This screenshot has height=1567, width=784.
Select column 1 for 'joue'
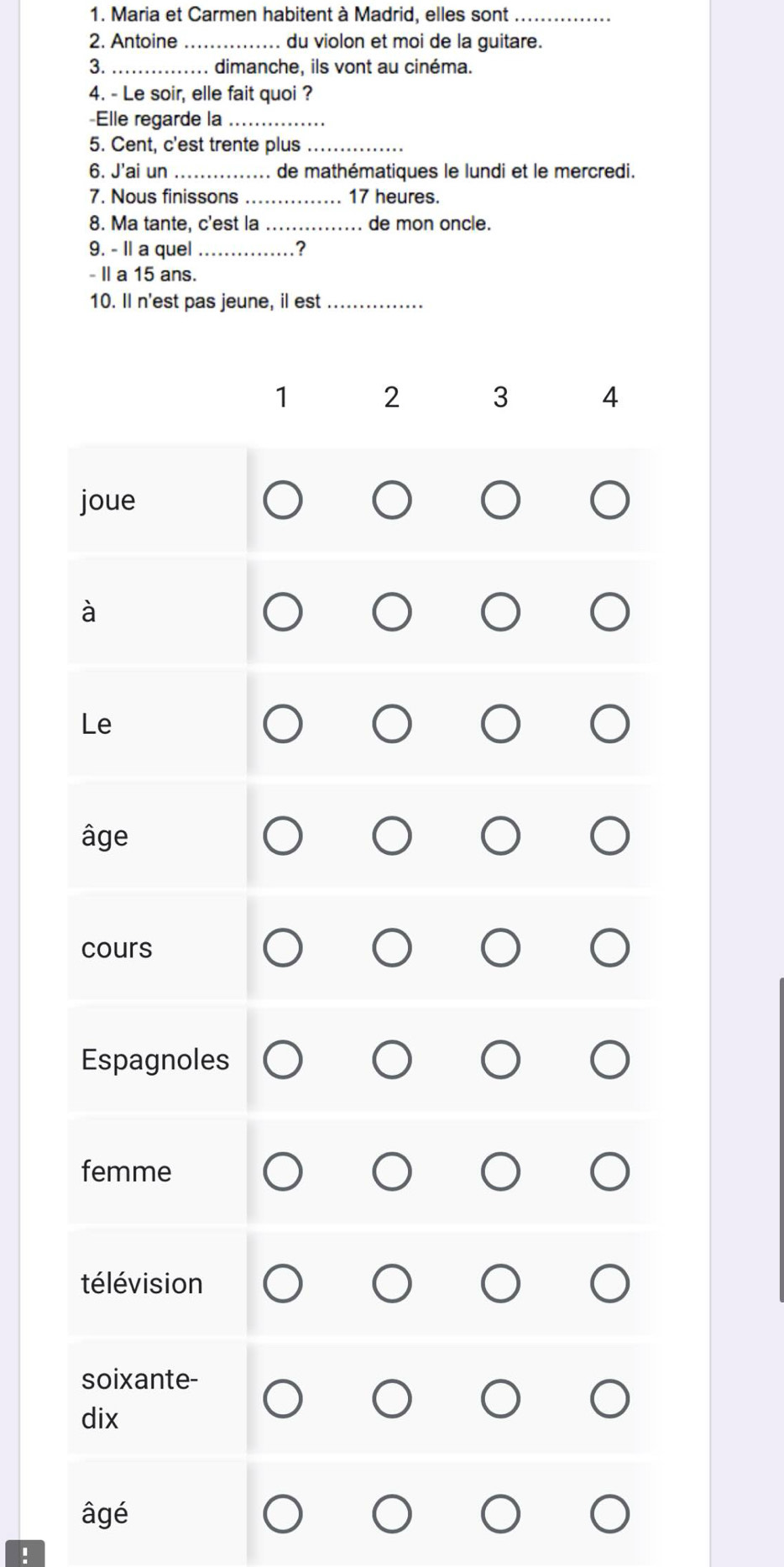click(x=283, y=500)
